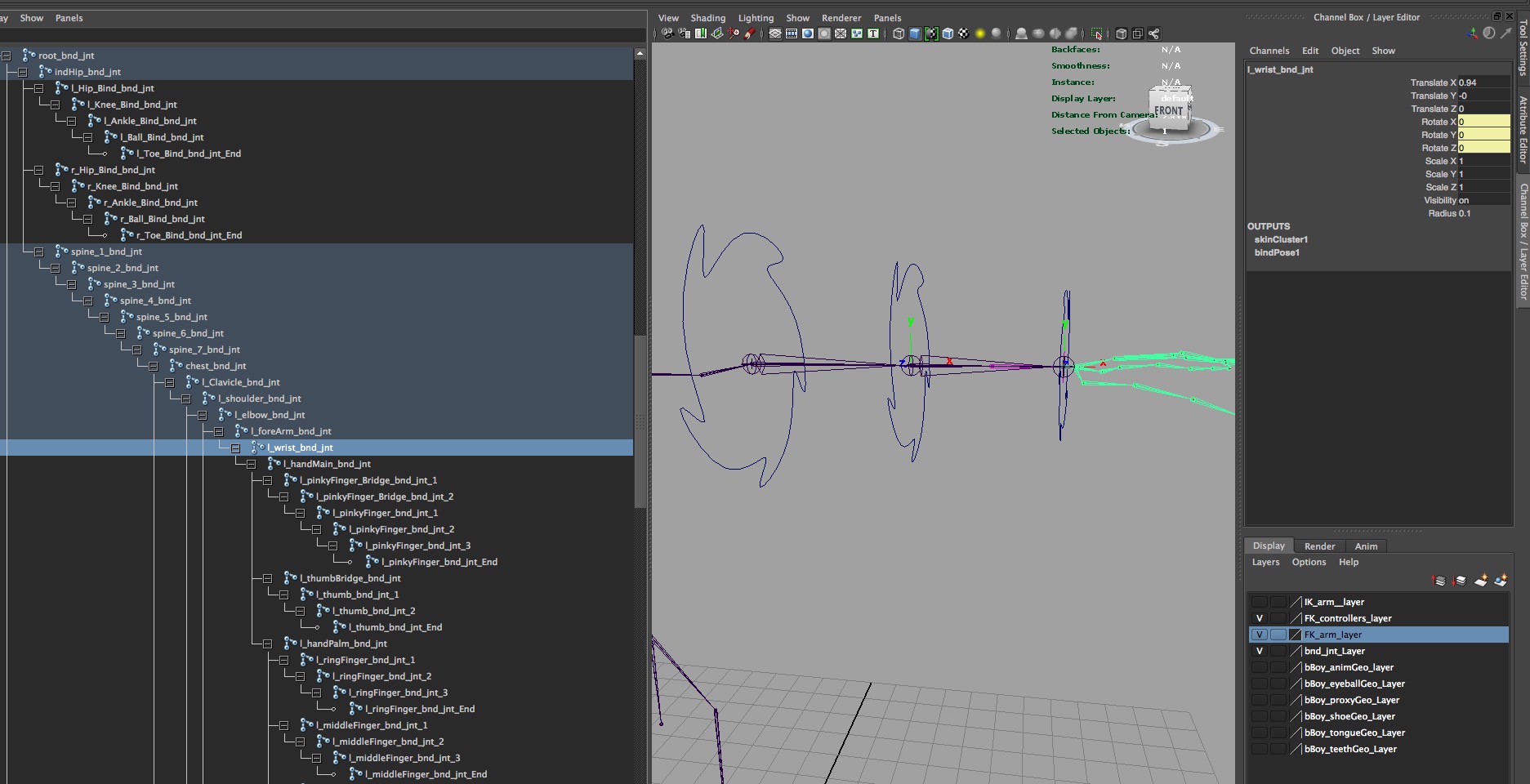Switch to the Render layers tab

(x=1319, y=546)
